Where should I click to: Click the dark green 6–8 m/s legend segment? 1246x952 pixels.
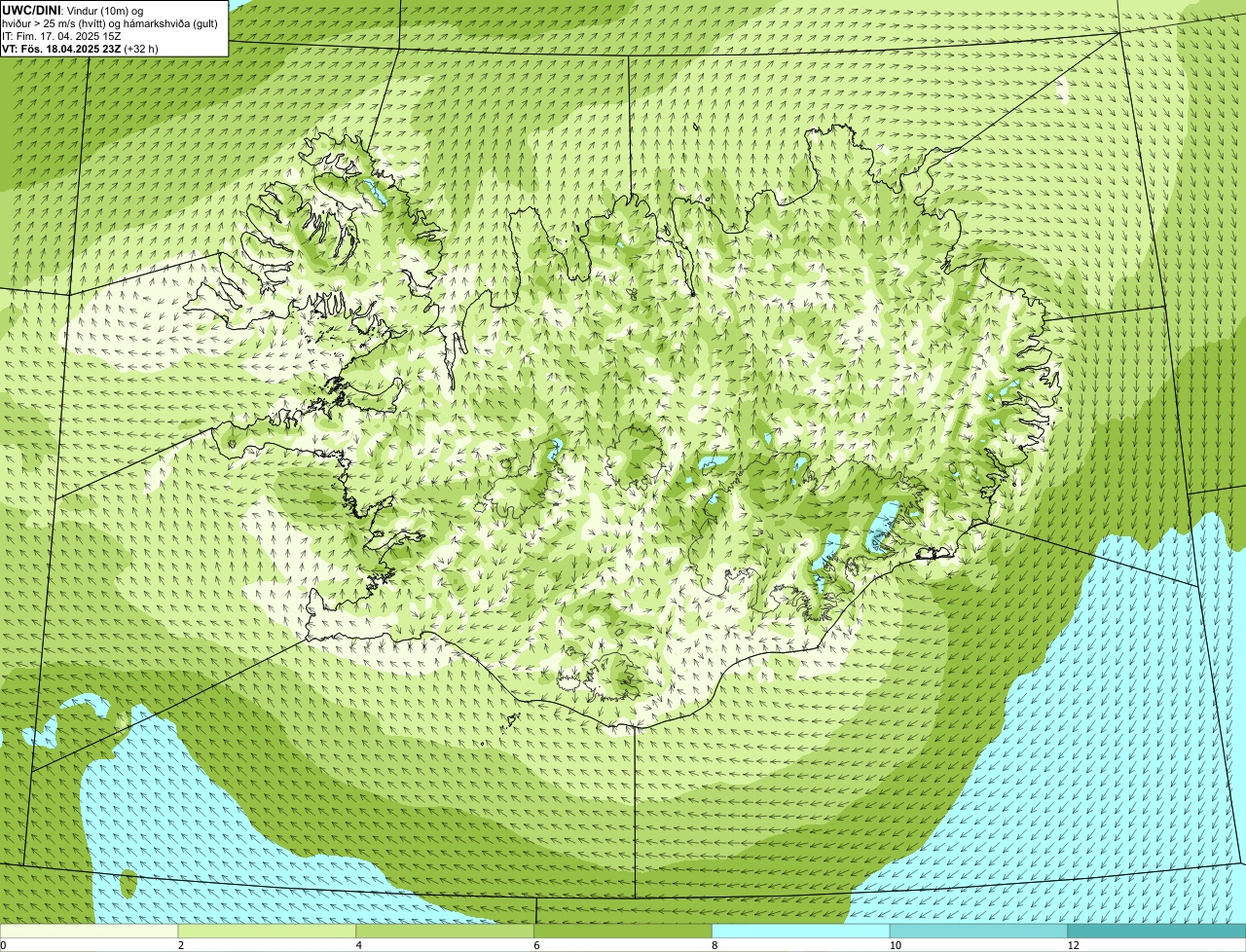coord(624,932)
